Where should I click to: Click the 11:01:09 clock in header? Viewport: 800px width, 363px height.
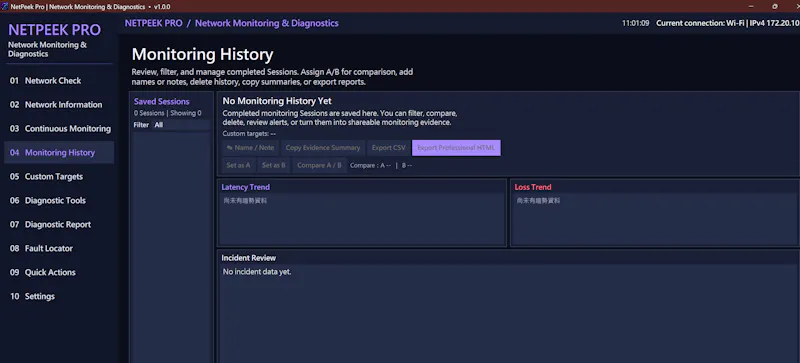click(635, 23)
